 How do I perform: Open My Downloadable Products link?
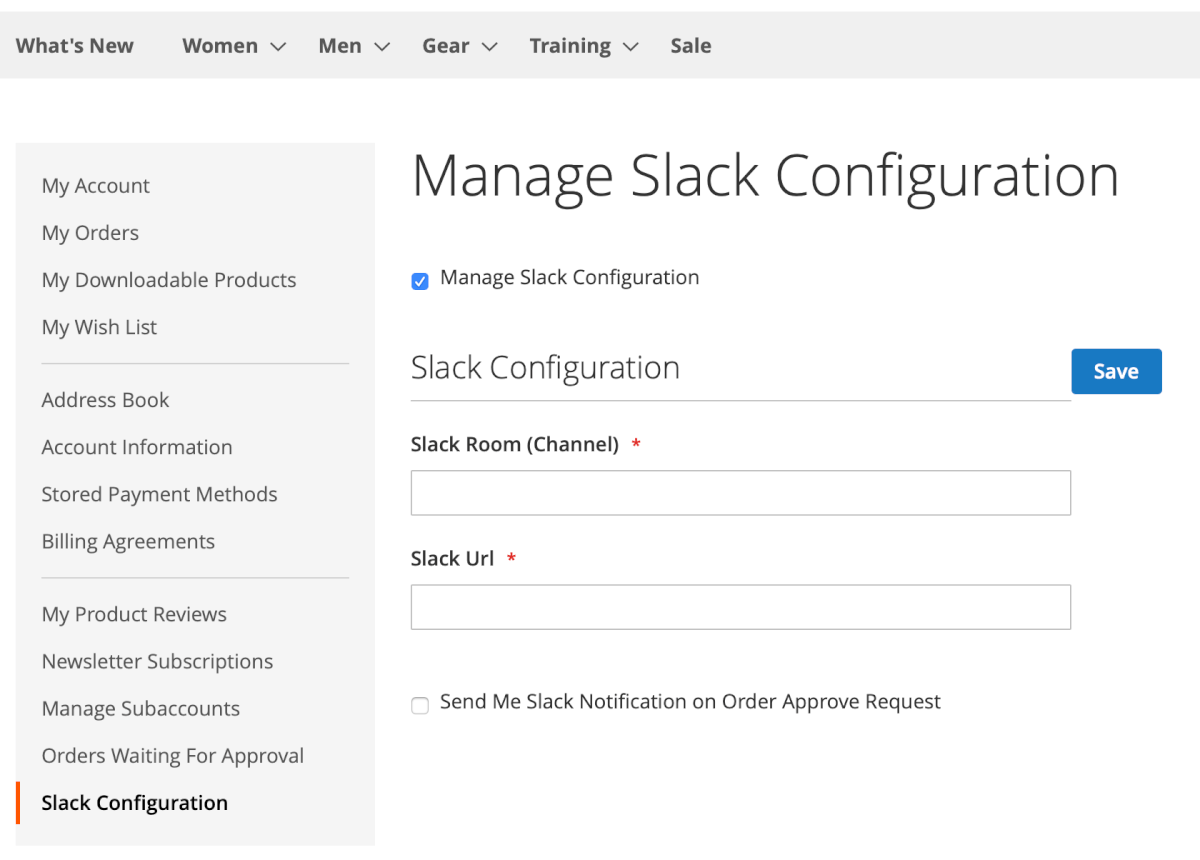[169, 280]
